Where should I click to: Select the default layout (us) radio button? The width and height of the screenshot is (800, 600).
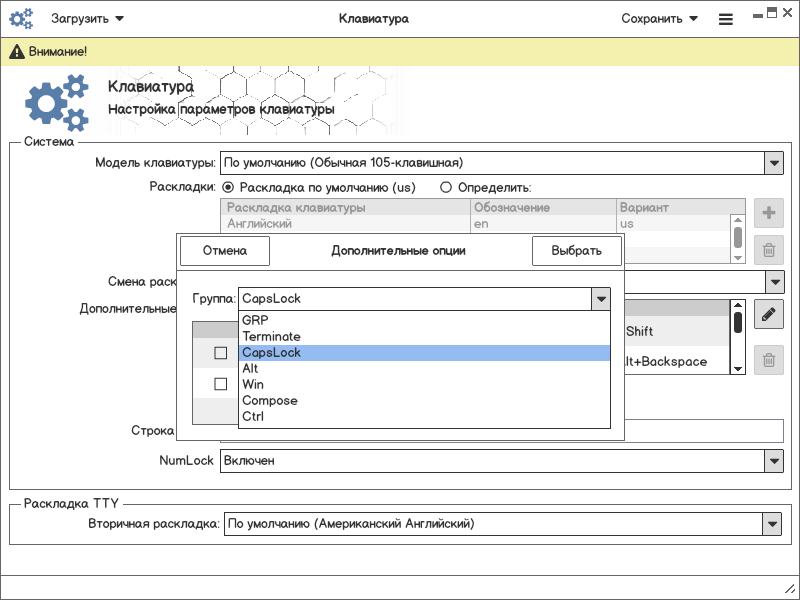point(228,187)
